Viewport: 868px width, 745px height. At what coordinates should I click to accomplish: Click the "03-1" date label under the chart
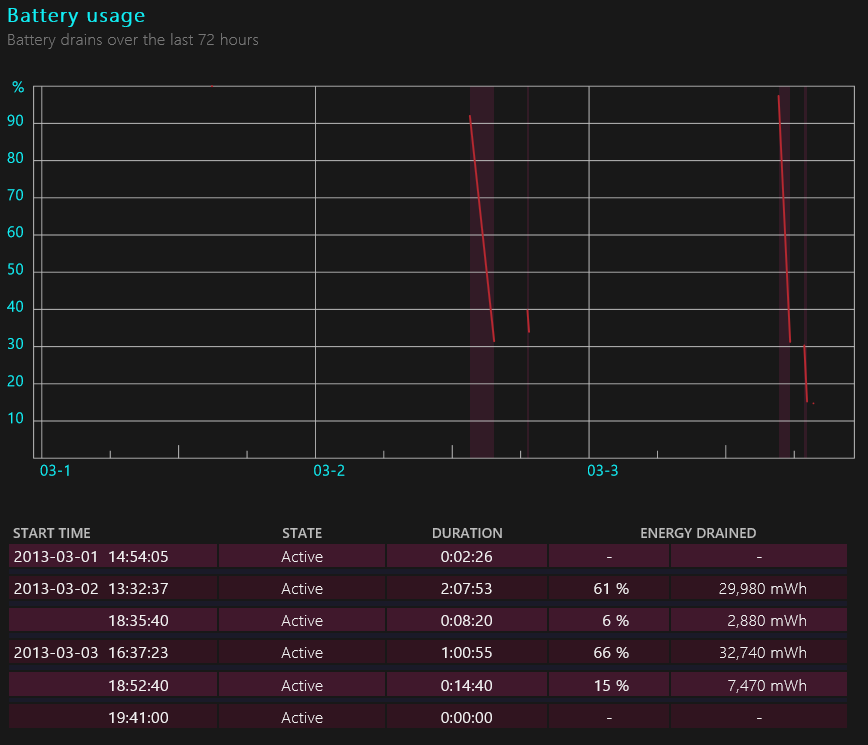(55, 470)
